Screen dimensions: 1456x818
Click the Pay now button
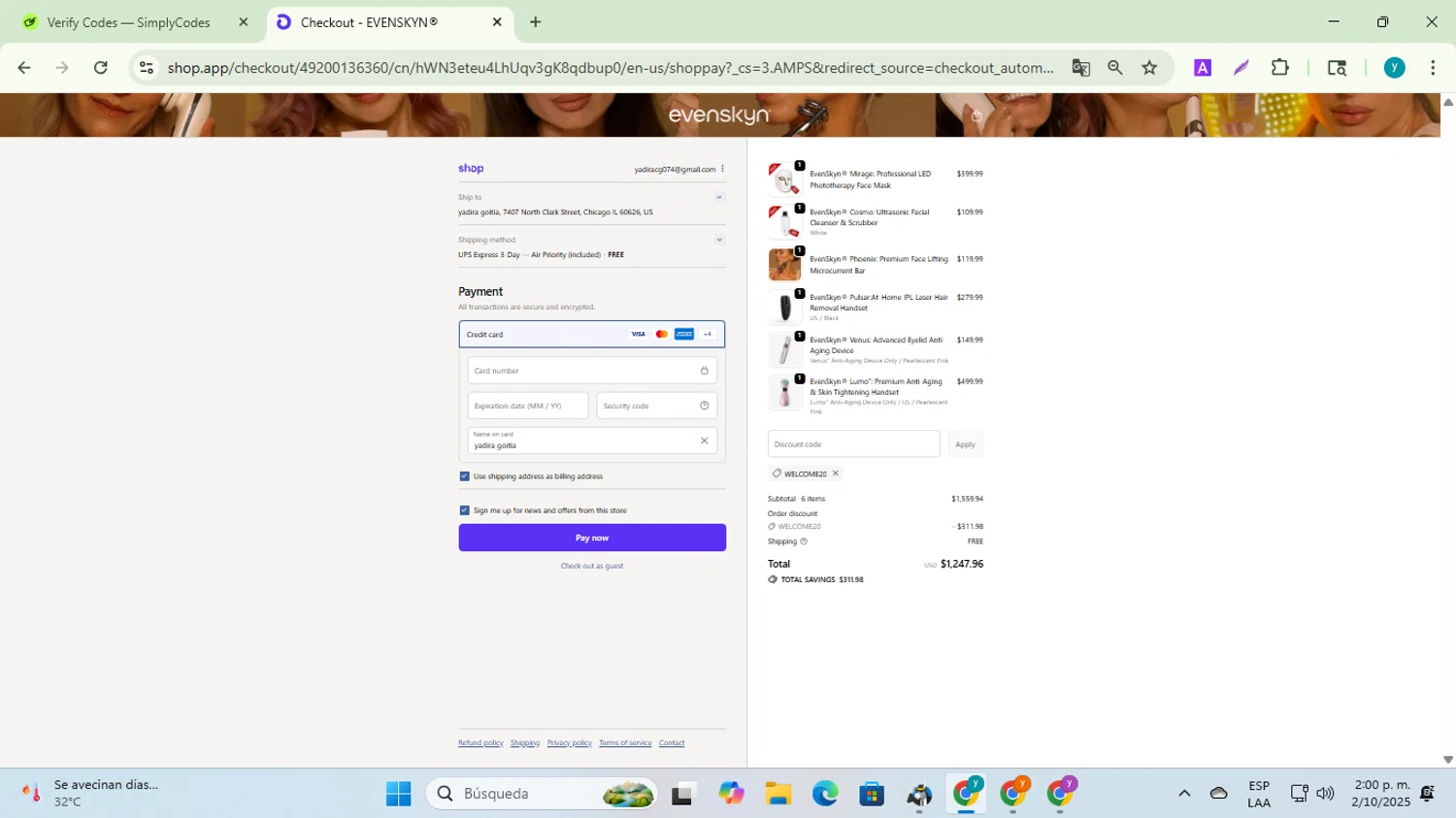[x=592, y=538]
